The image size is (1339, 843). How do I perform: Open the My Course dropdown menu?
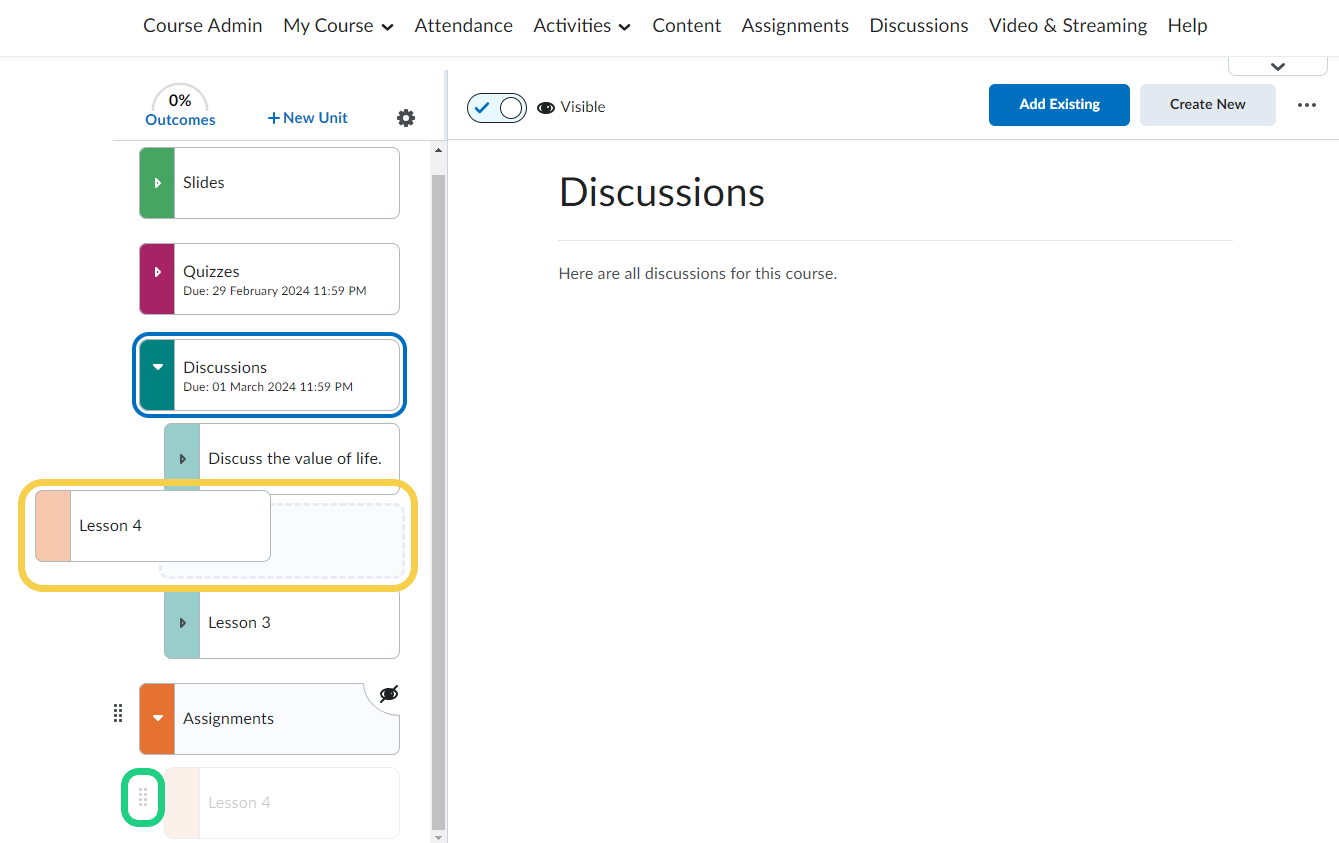(338, 26)
